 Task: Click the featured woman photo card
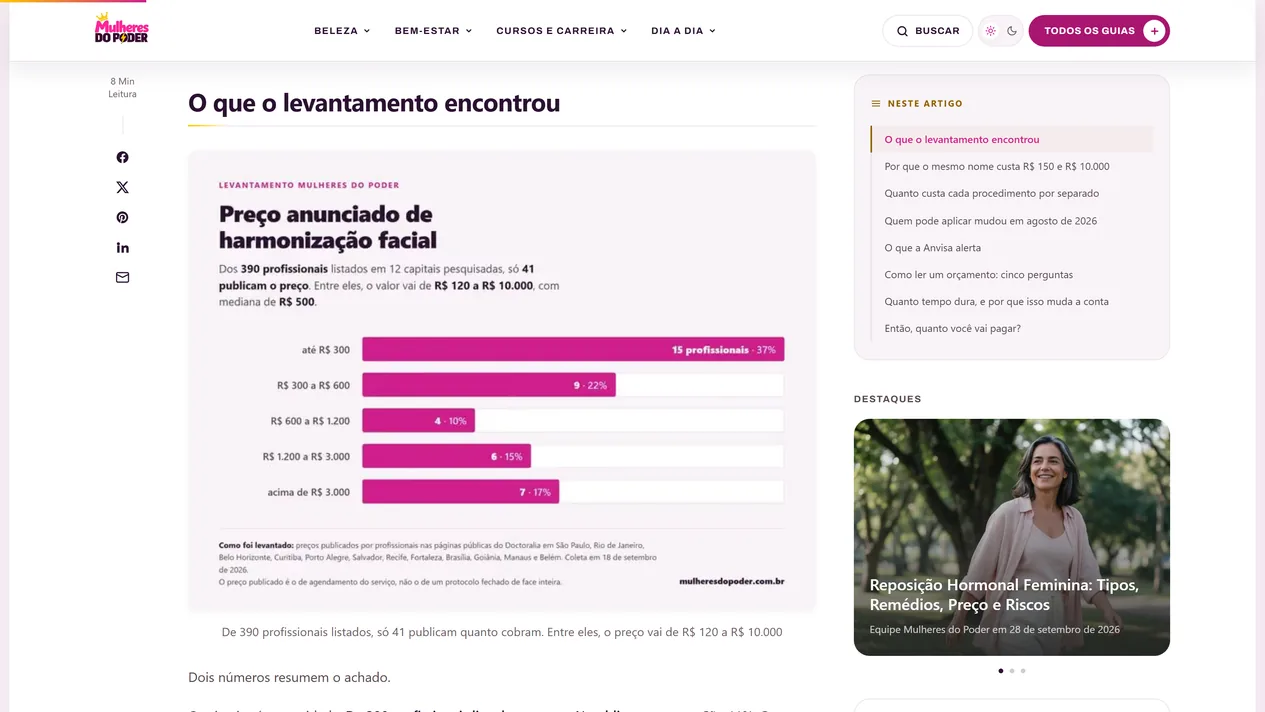click(x=1011, y=537)
